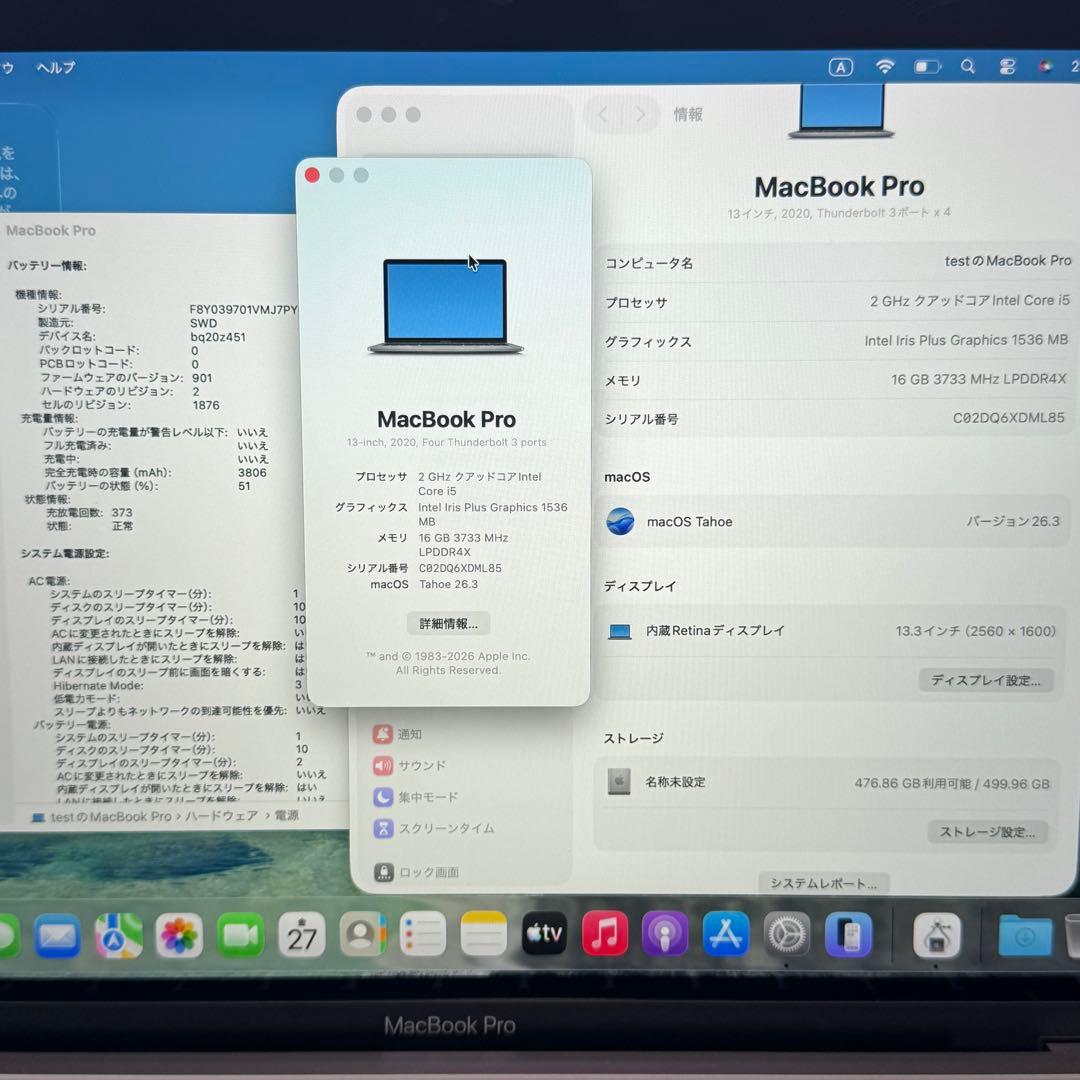Viewport: 1080px width, 1080px height.
Task: Launch FaceTime from the Dock
Action: click(x=240, y=935)
